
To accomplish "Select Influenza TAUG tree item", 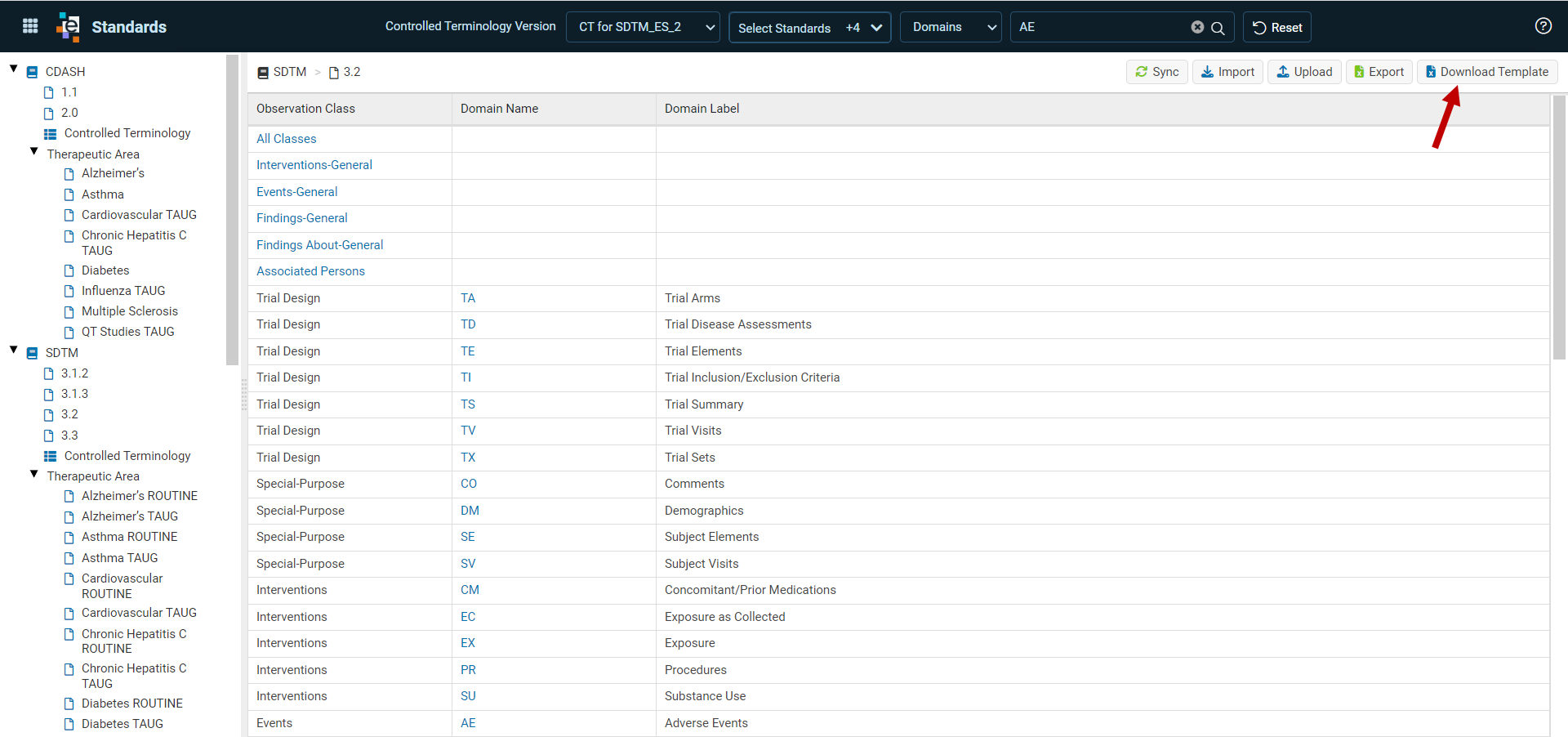I will click(x=123, y=291).
